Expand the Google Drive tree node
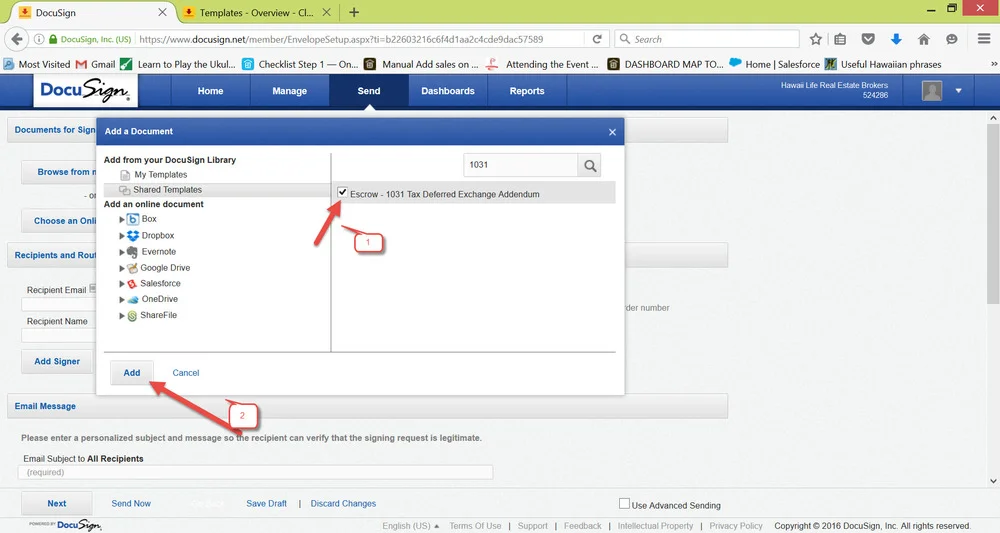1000x533 pixels. coord(122,268)
